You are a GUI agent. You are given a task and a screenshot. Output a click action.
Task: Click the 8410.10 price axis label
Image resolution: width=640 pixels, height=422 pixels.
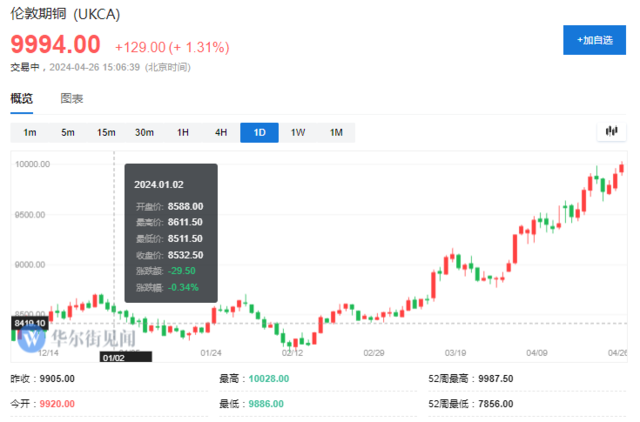[30, 323]
